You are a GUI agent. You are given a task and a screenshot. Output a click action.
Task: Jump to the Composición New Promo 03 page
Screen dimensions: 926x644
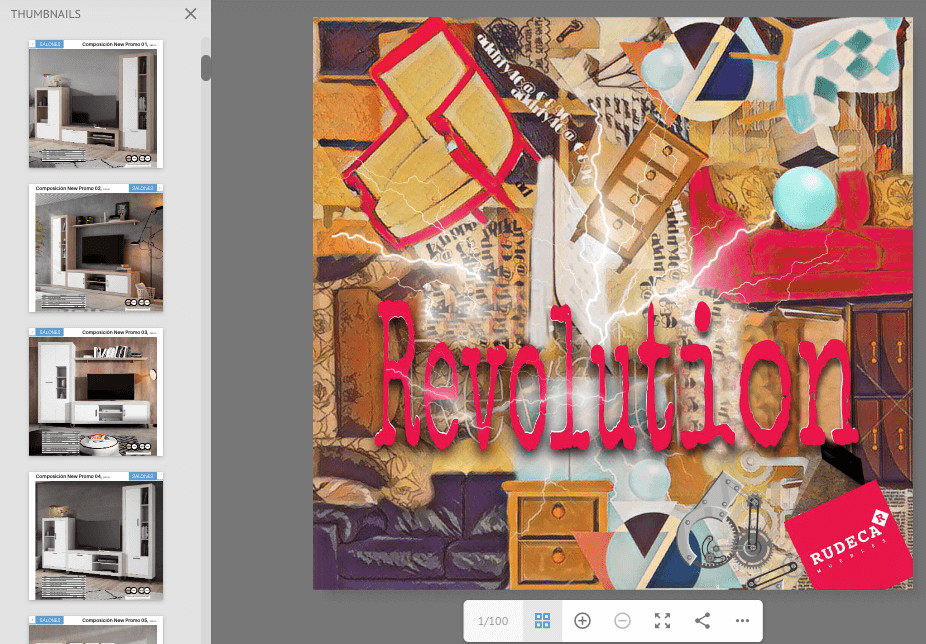[95, 392]
